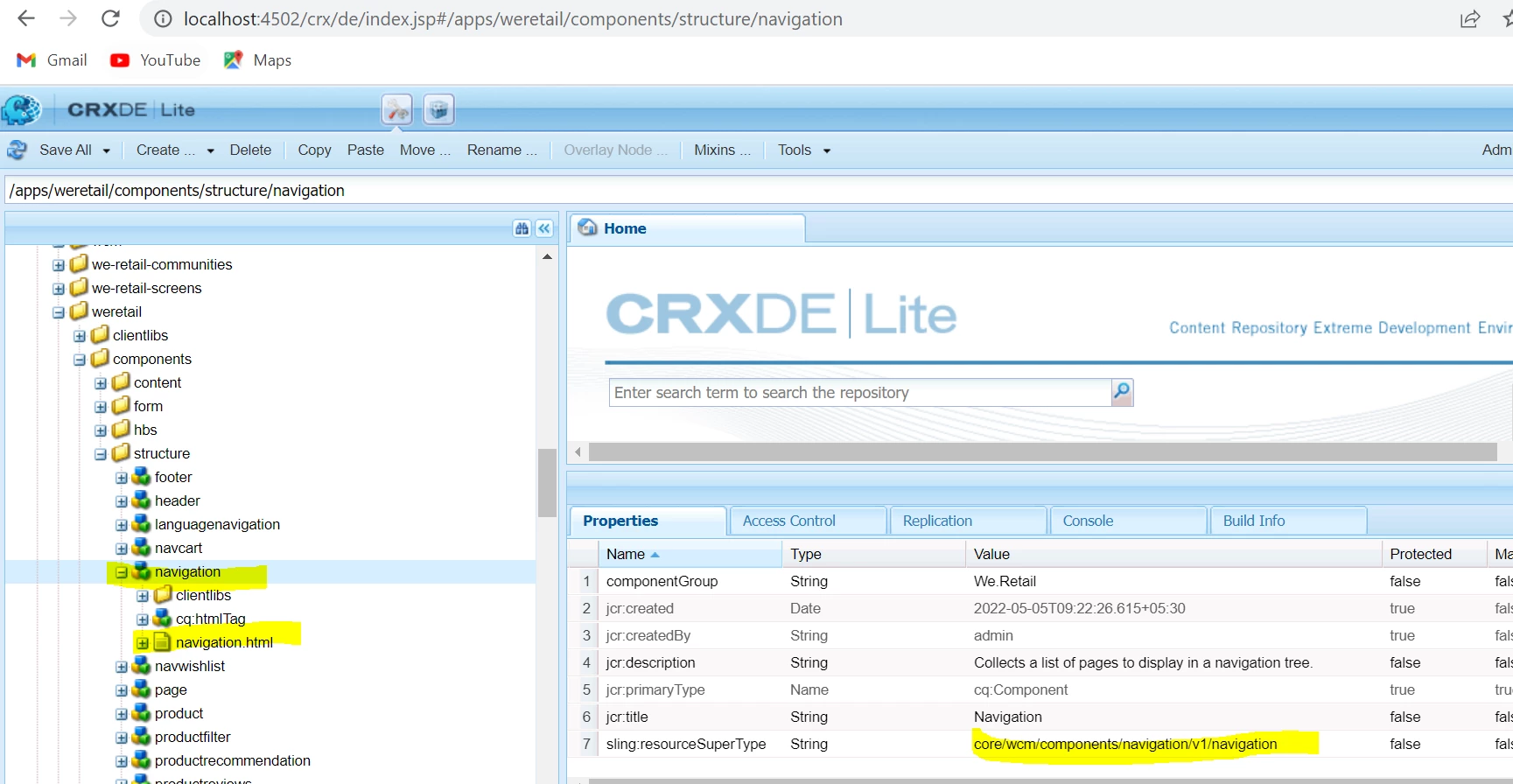Screen dimensions: 1513x784
Task: Open the Save All dropdown arrow
Action: 107,150
